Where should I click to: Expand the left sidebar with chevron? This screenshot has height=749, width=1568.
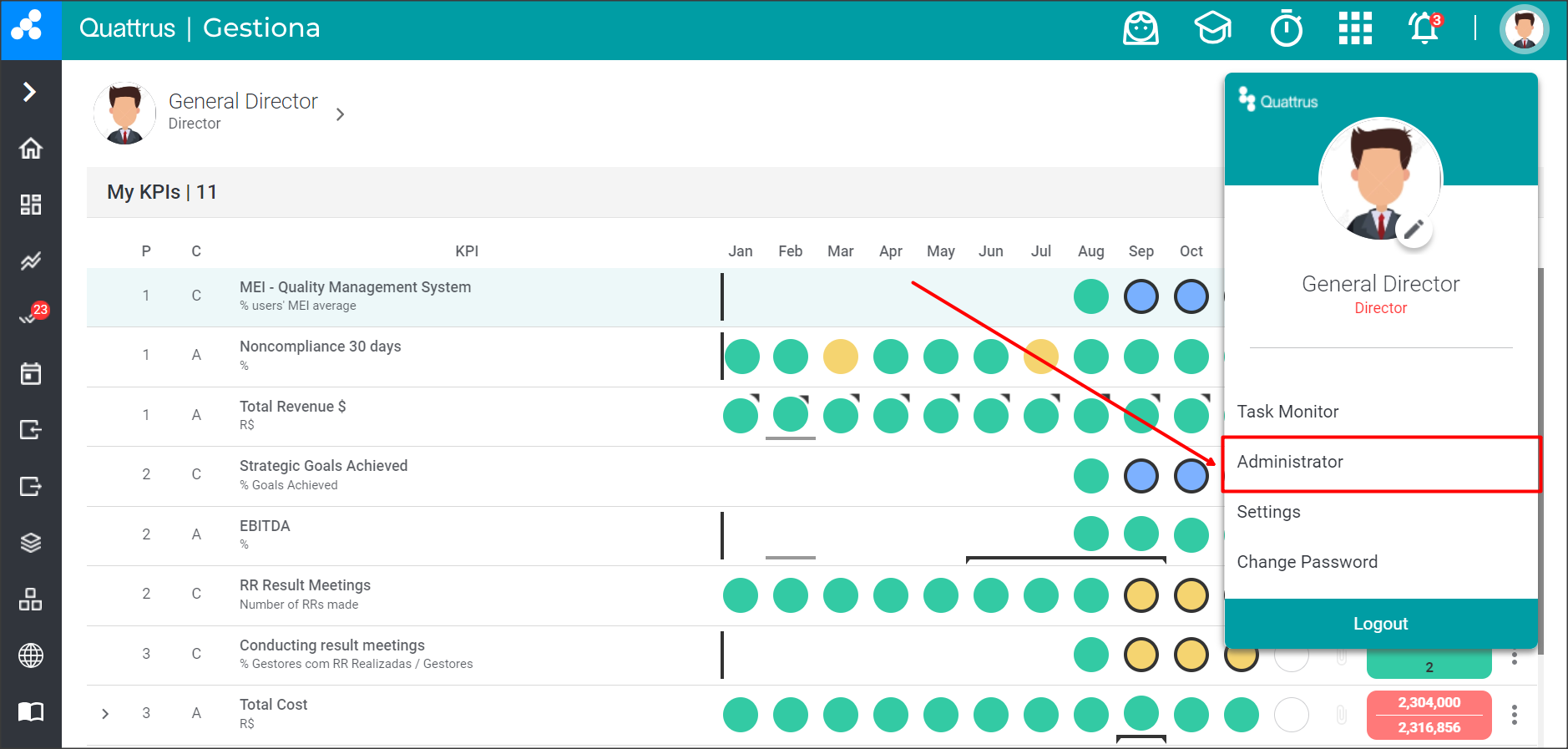30,91
